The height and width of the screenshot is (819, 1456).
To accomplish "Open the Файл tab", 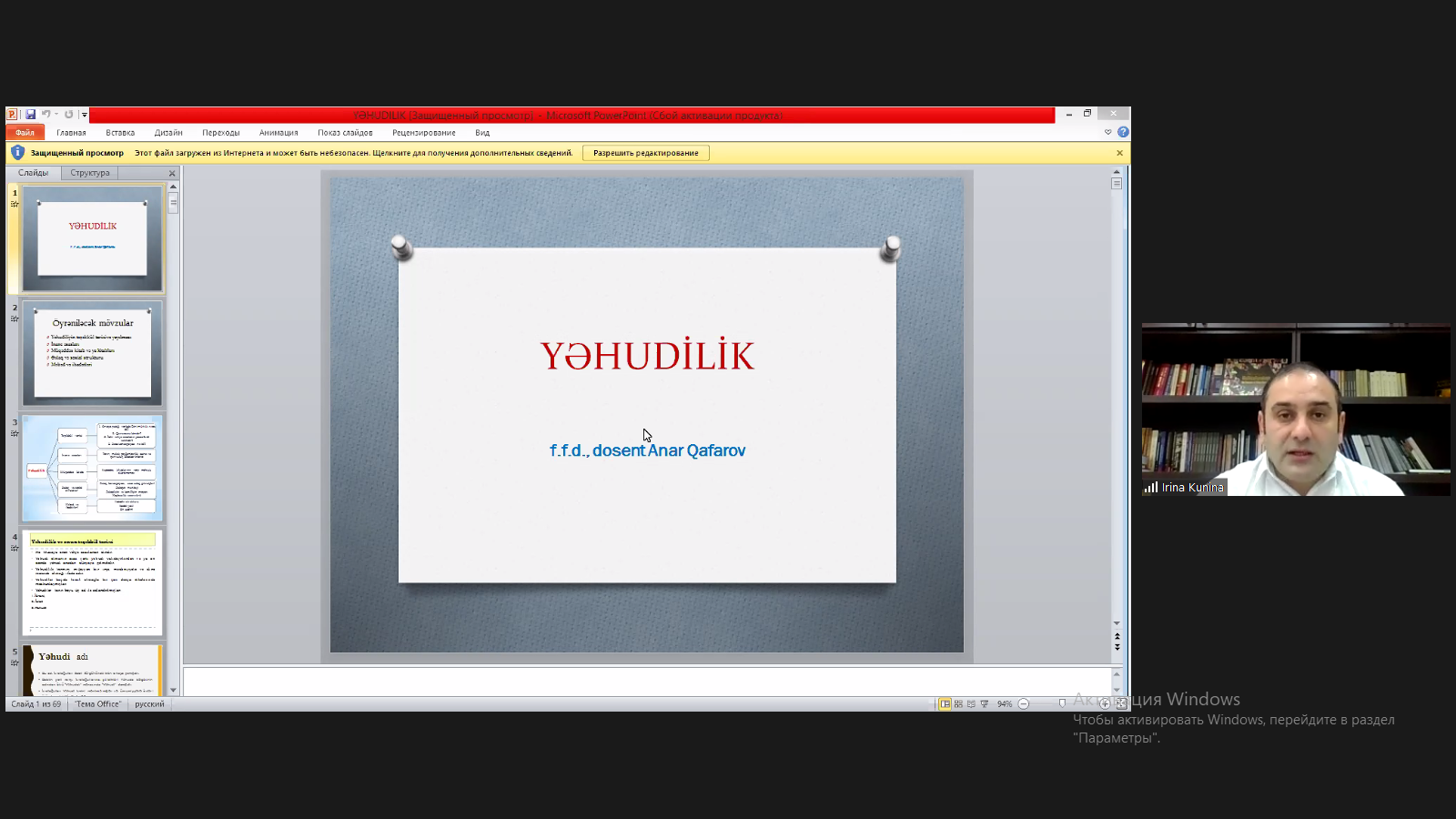I will tap(25, 133).
